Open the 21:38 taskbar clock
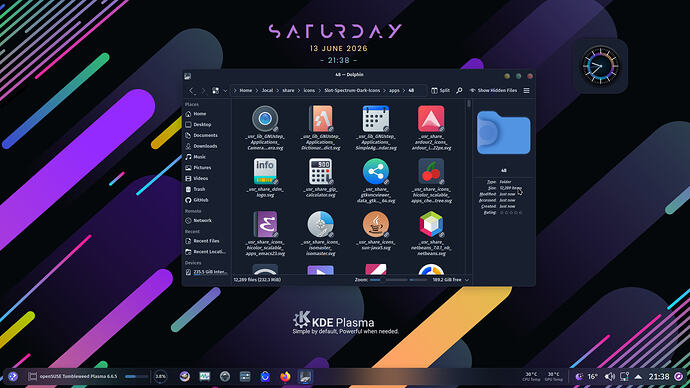 pyautogui.click(x=659, y=377)
